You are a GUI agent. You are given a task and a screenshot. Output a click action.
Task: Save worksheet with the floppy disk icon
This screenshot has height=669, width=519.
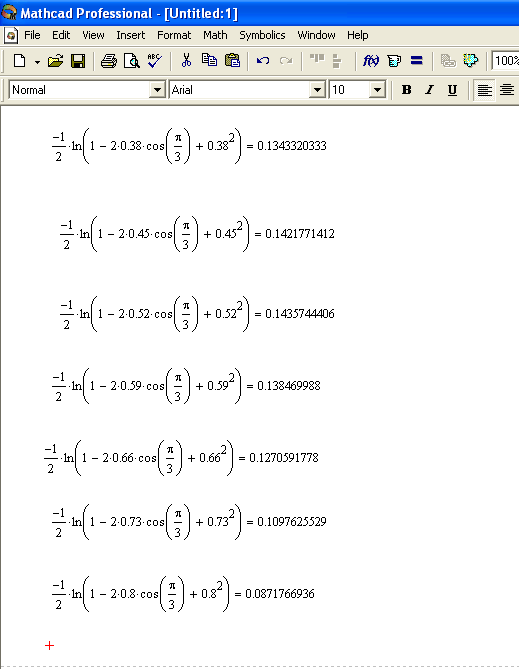click(x=78, y=61)
